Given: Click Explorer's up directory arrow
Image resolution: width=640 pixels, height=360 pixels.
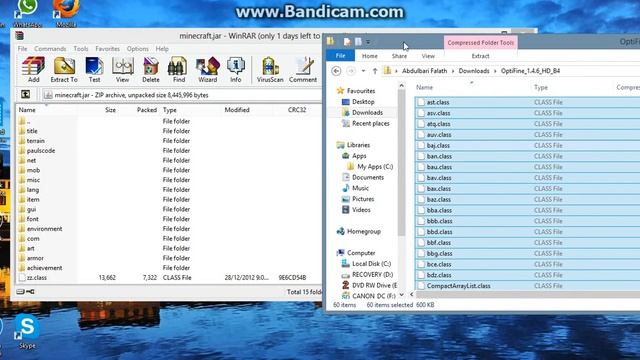Looking at the screenshot, I should (x=375, y=71).
